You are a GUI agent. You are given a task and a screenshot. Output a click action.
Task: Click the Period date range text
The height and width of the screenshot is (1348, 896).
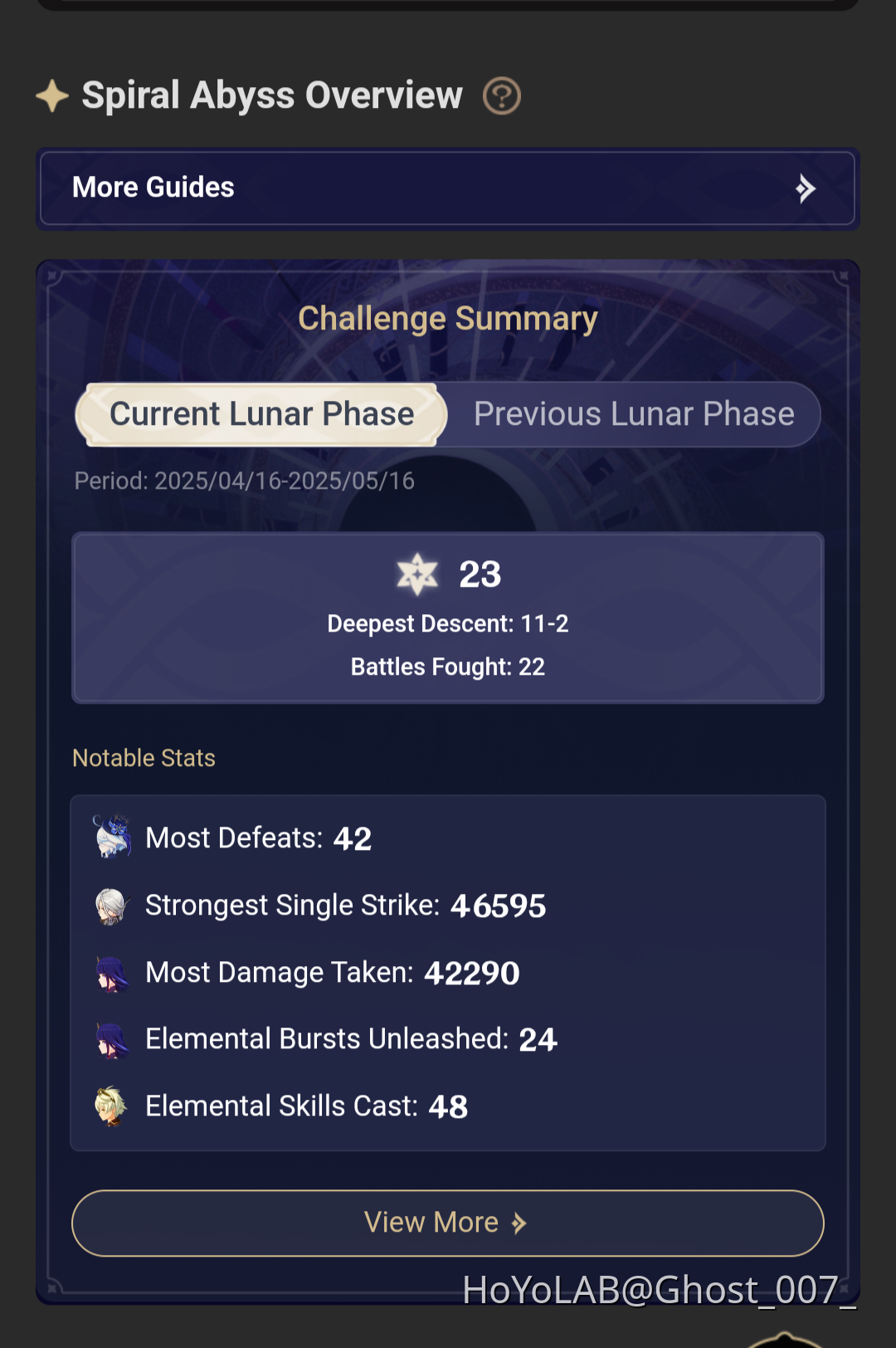point(244,480)
